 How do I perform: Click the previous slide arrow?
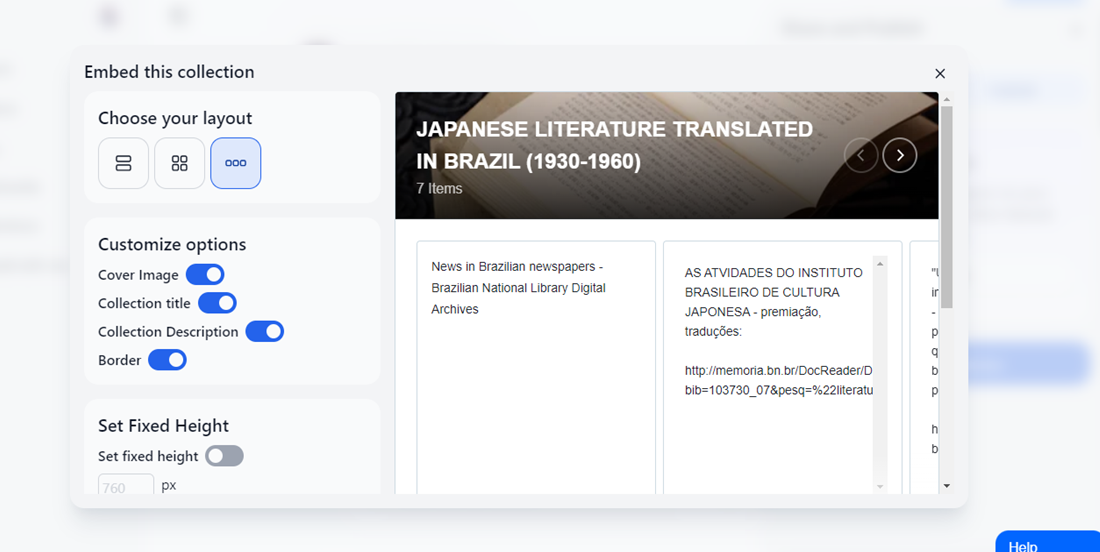click(x=861, y=155)
